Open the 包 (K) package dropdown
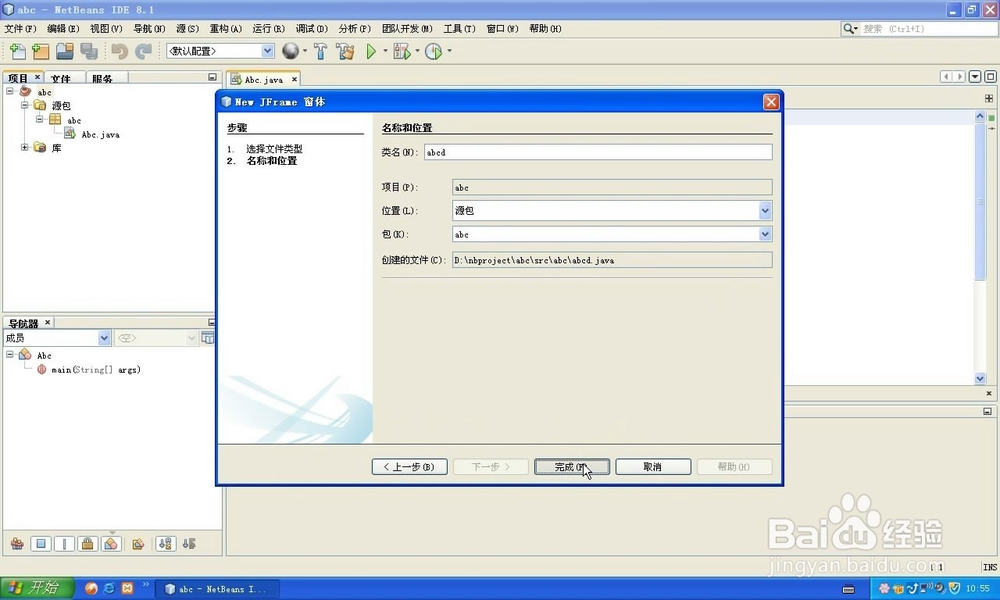The image size is (1000, 600). pos(765,234)
